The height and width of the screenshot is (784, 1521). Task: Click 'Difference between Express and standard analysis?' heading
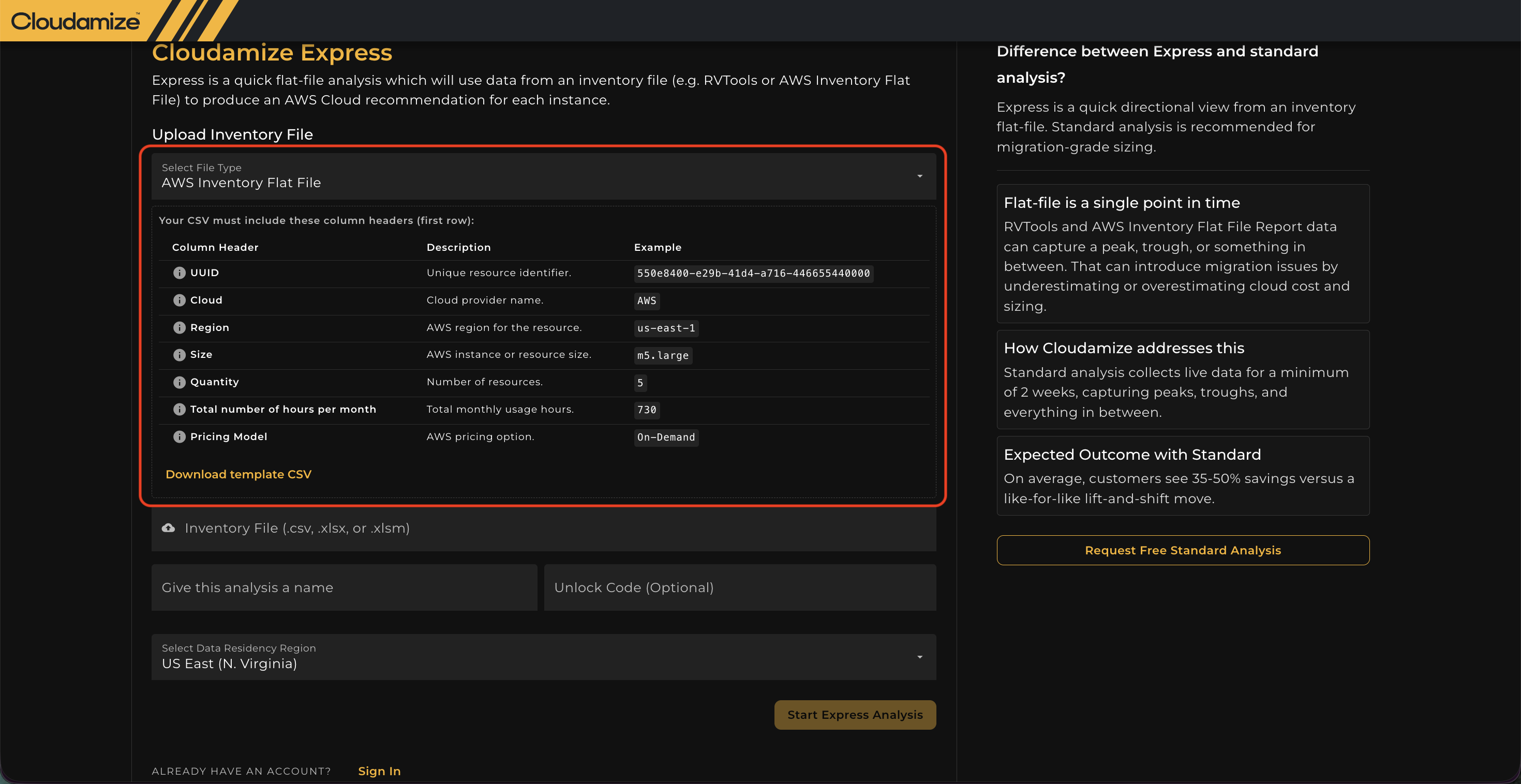[1157, 64]
